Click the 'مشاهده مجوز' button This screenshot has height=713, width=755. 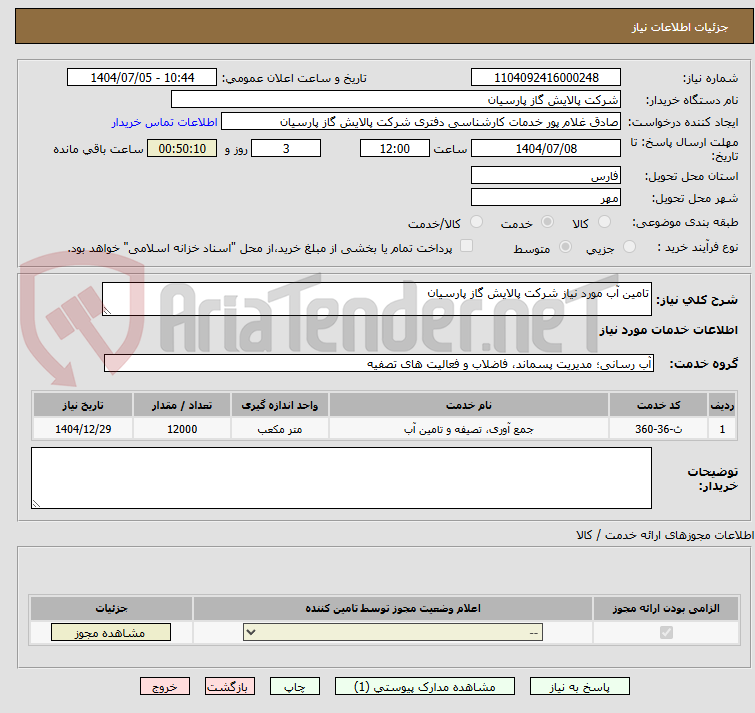[x=111, y=633]
